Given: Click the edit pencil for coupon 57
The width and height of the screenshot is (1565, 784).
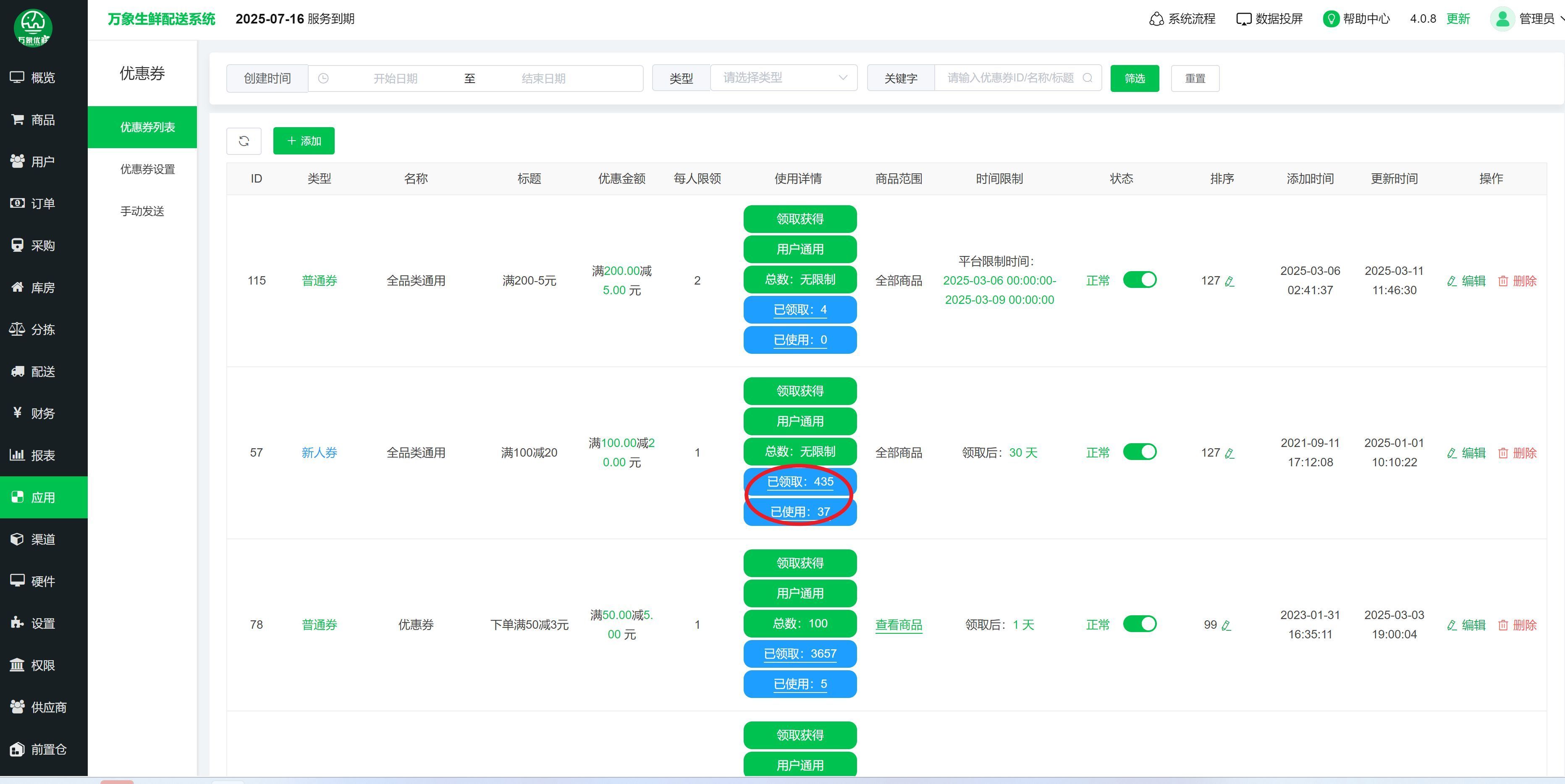Looking at the screenshot, I should tap(1452, 453).
